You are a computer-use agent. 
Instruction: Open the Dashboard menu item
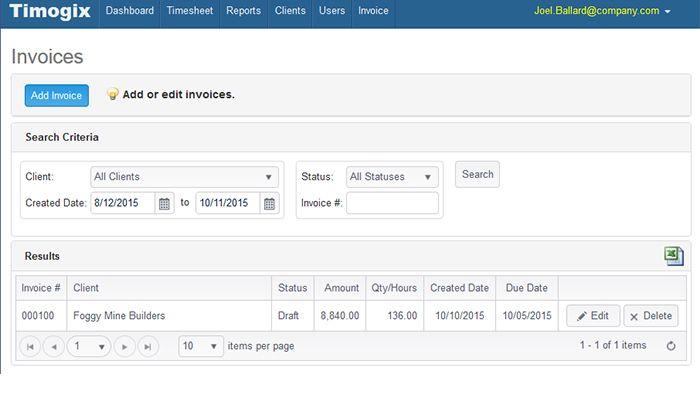pyautogui.click(x=129, y=11)
